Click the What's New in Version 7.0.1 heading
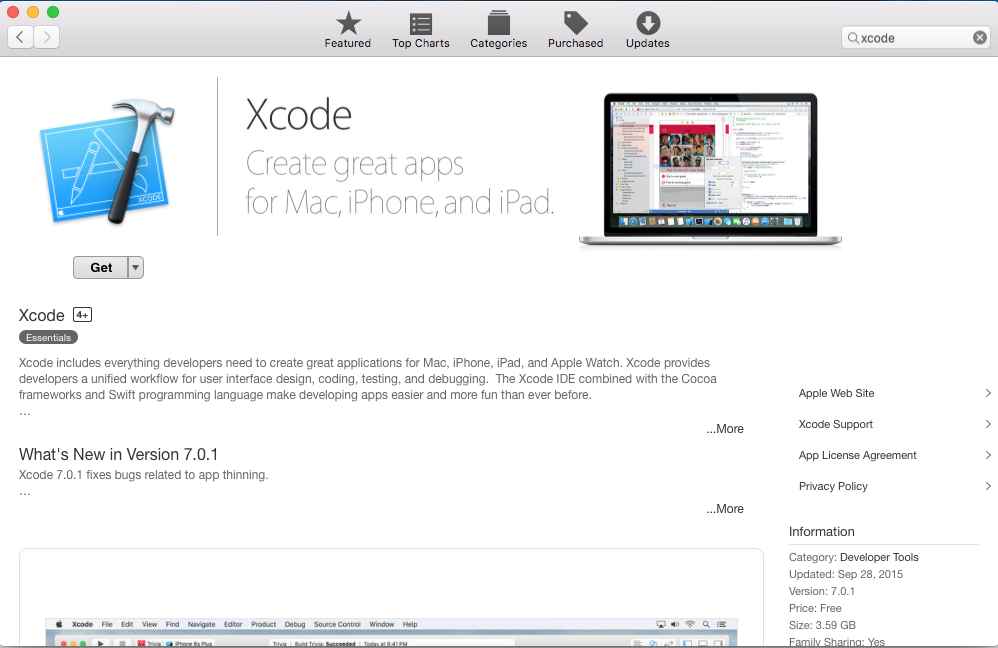 click(118, 454)
